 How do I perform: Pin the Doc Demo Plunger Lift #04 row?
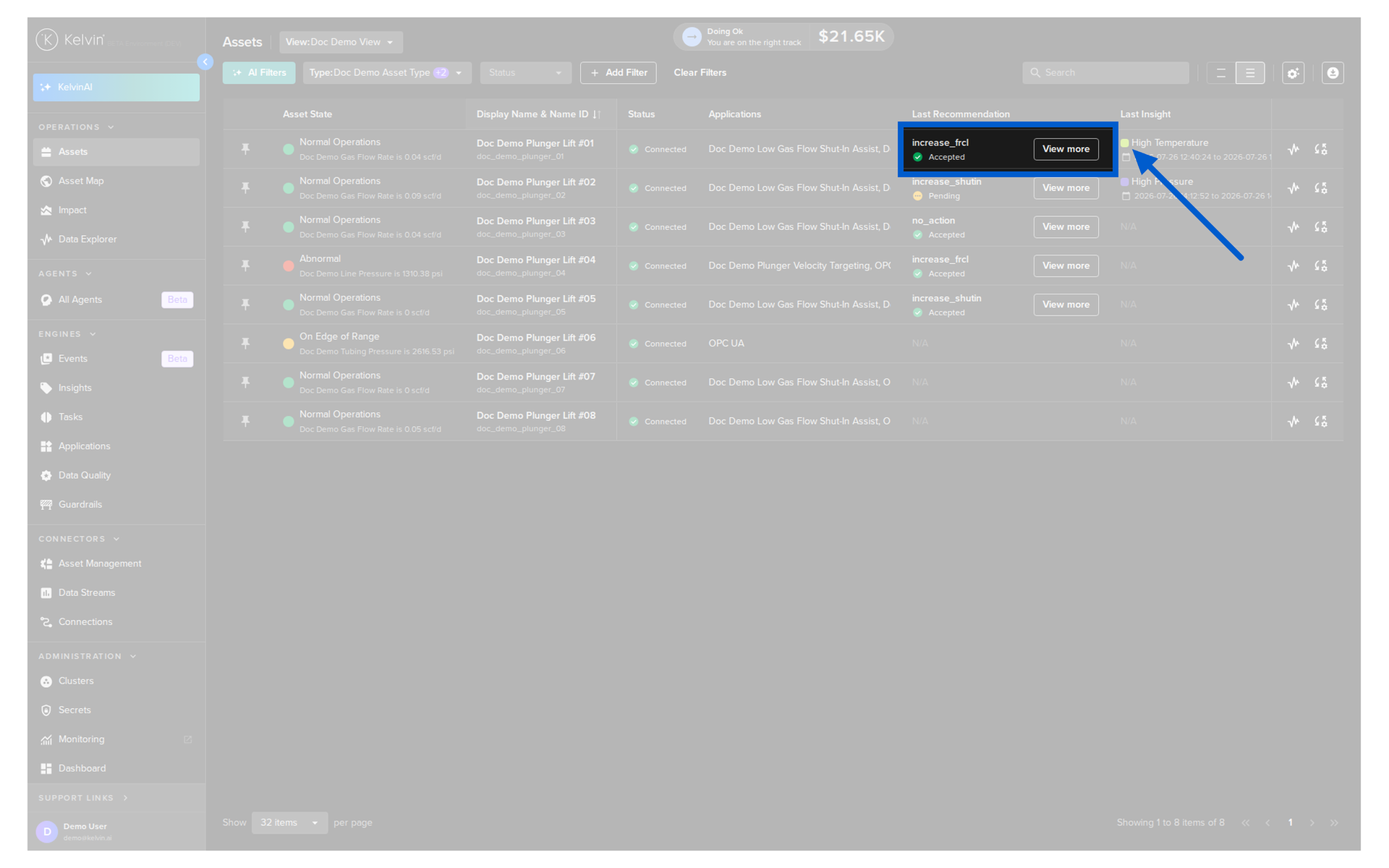246,265
